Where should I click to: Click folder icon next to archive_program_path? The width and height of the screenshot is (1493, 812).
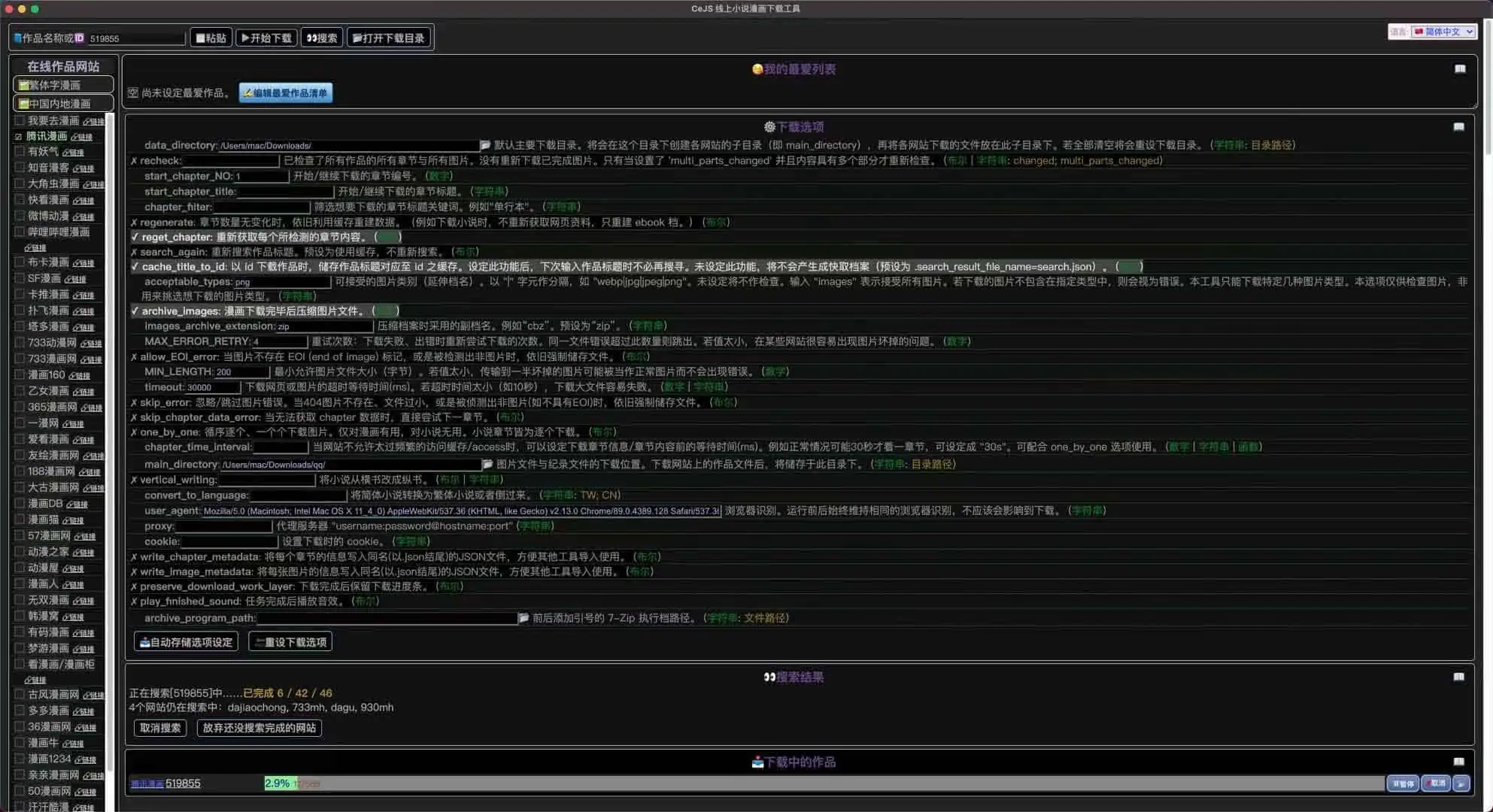(523, 618)
